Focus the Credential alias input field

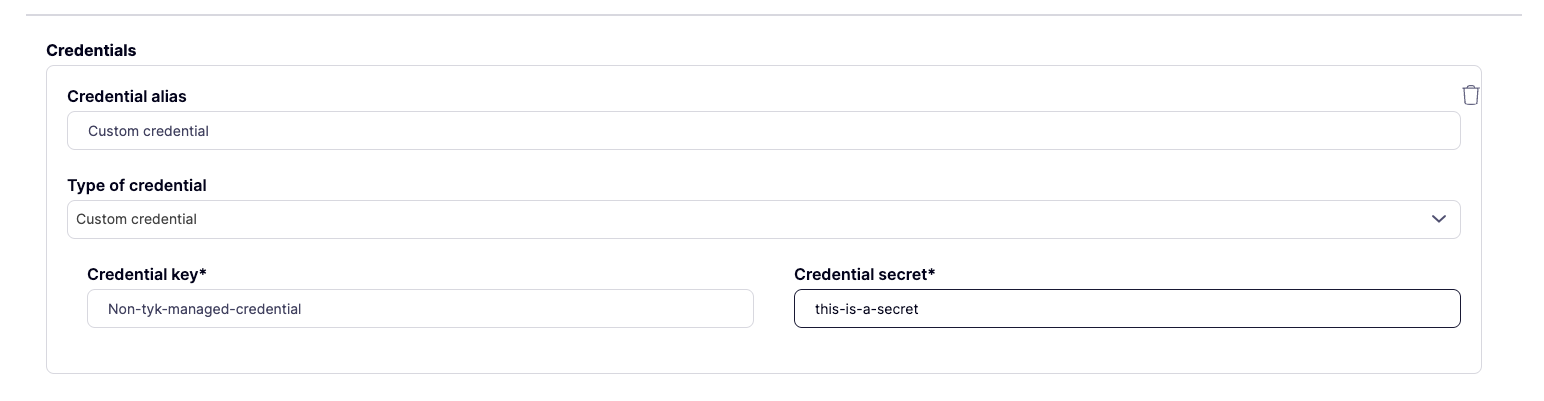point(762,131)
